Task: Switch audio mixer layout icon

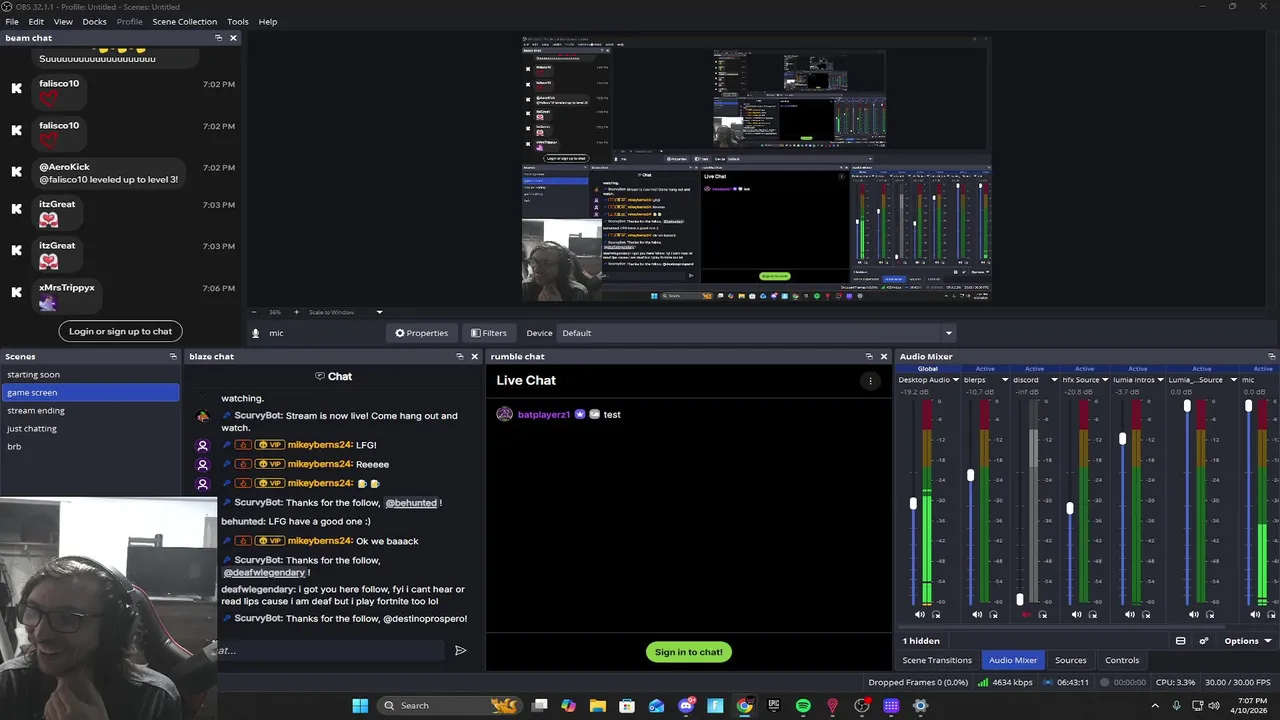Action: pyautogui.click(x=1180, y=641)
